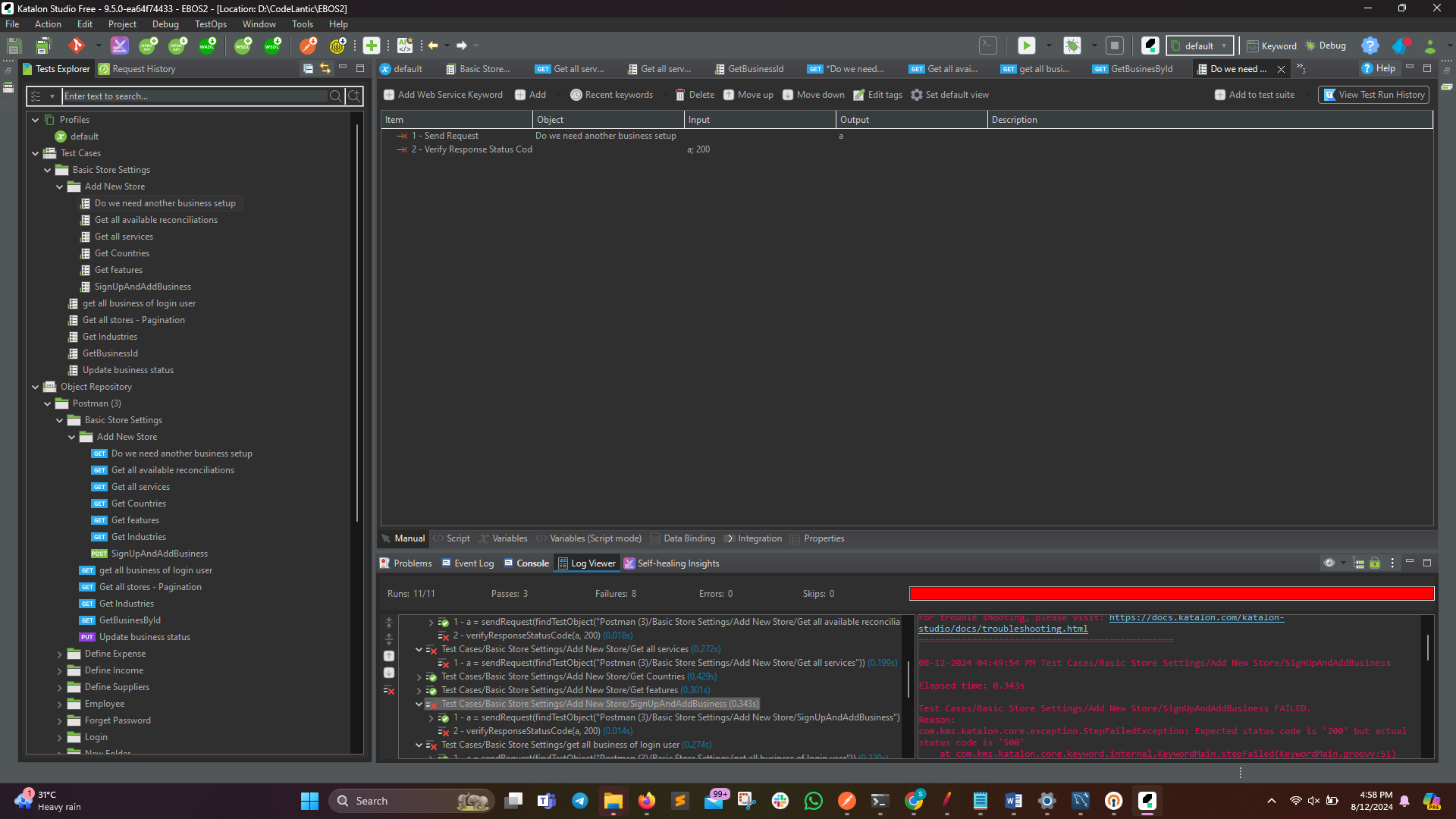Open the dropdown arrow next to the Run button
1456x819 pixels.
point(1049,45)
